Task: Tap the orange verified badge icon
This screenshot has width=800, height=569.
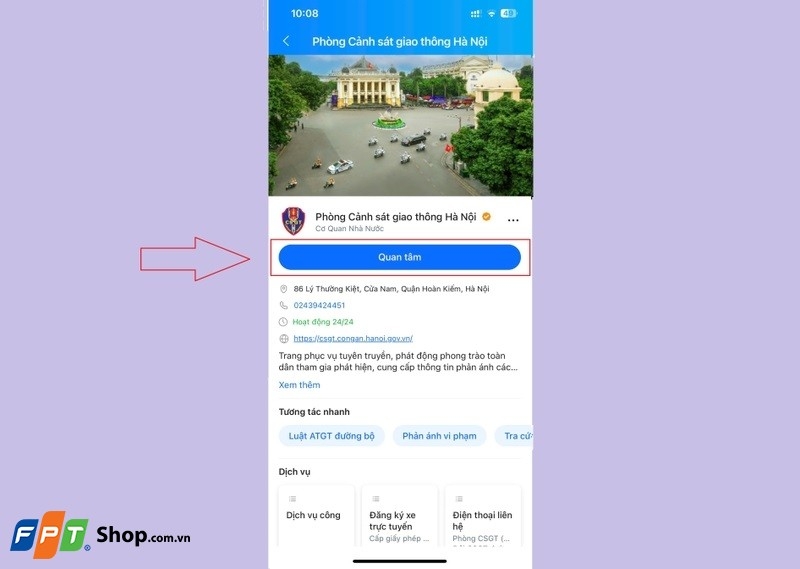Action: click(487, 217)
